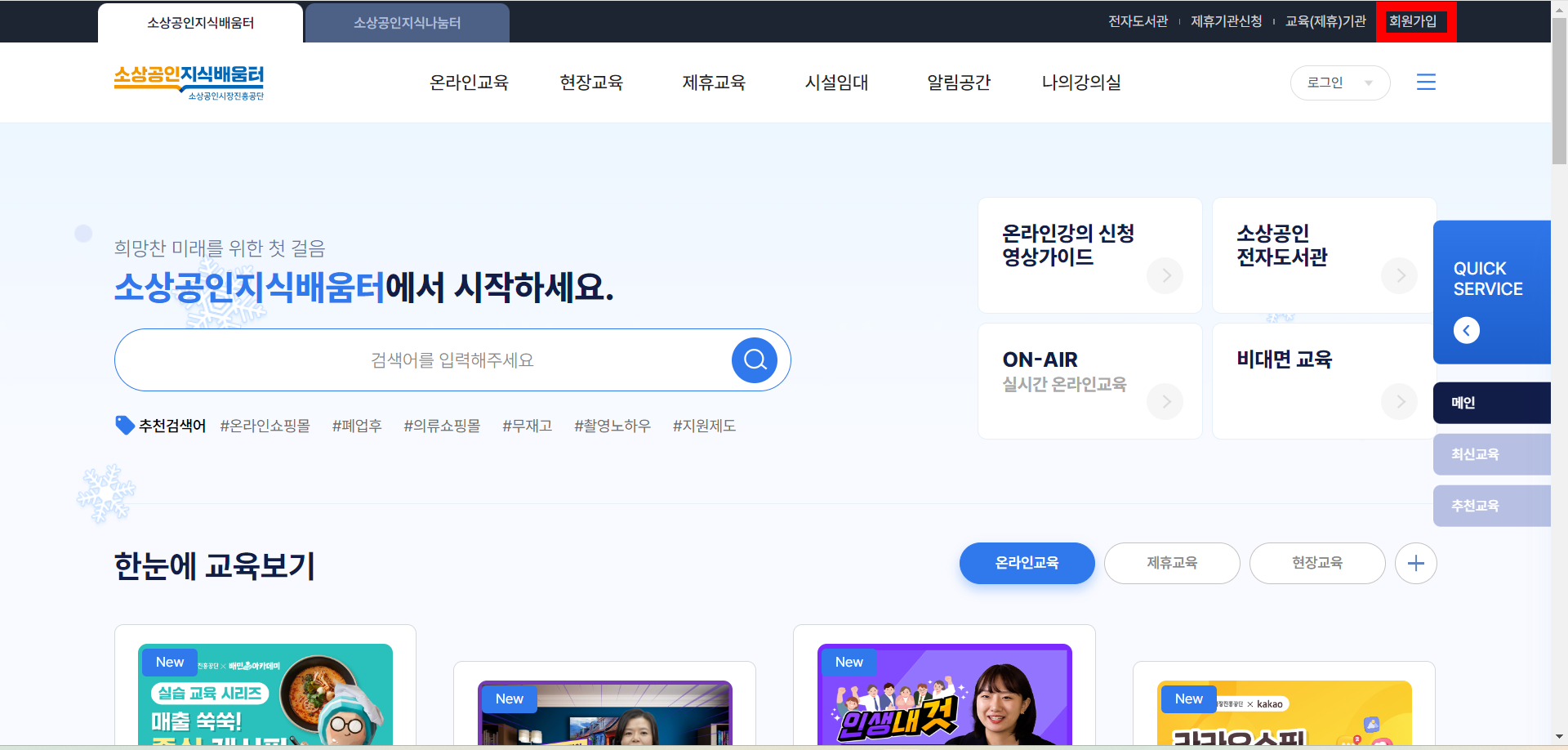Switch to the 소상공인지식나눔터 tab
Screen dimensions: 1568x750
407,22
